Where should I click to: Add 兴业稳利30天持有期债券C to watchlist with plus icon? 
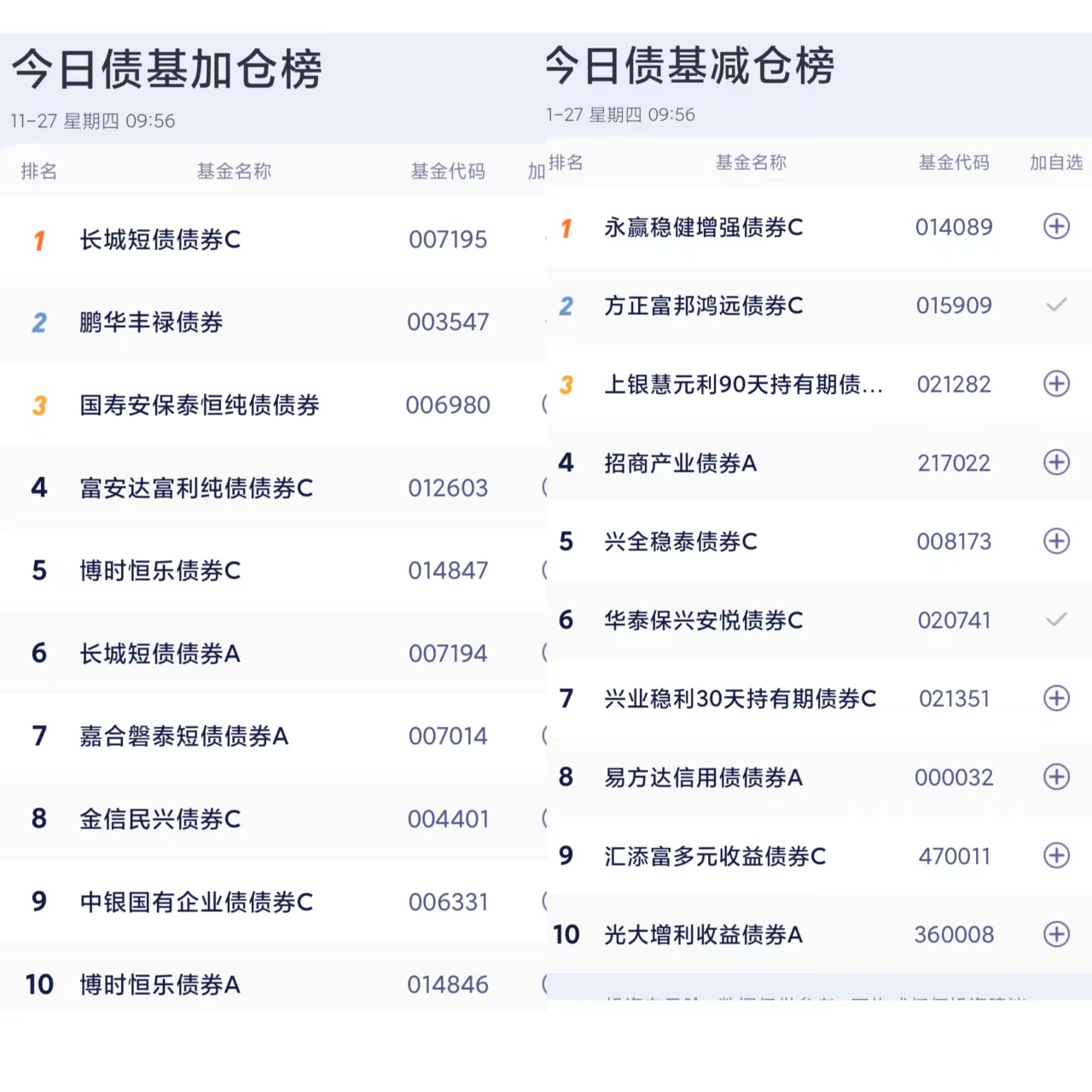pos(1056,698)
